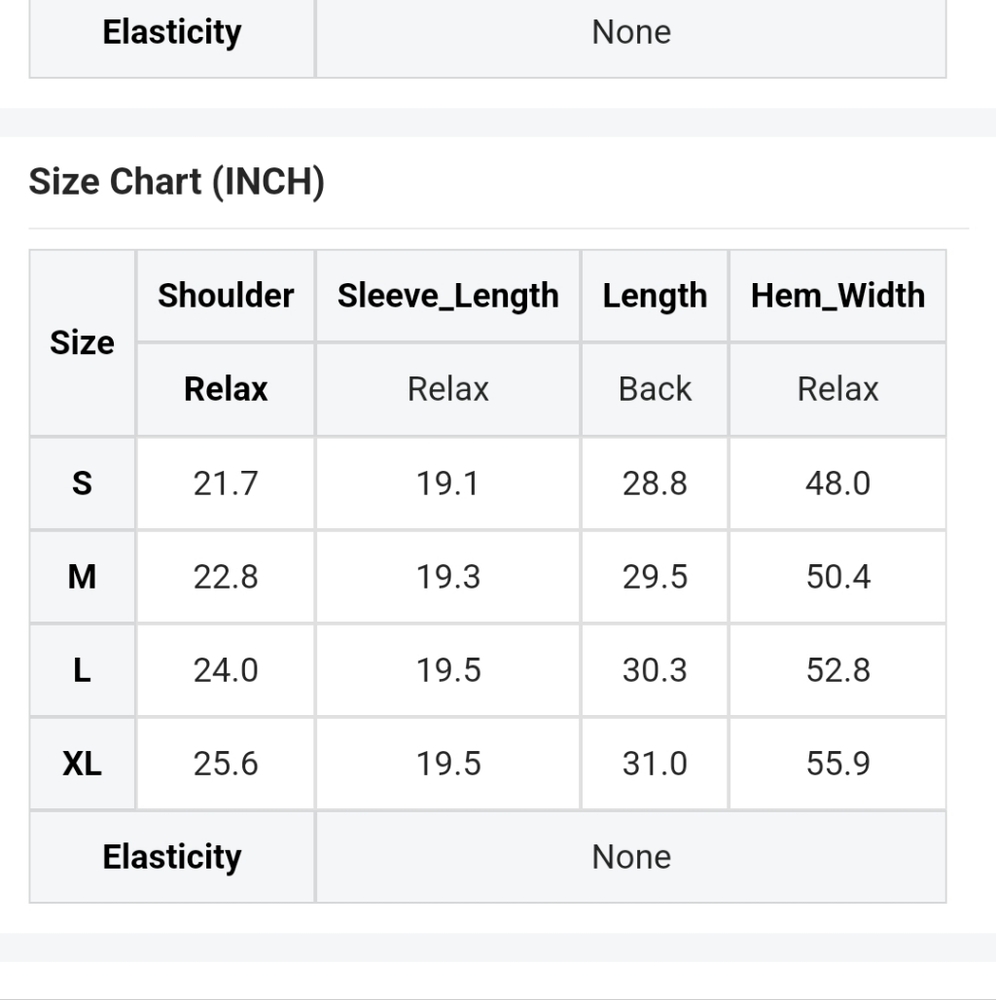Viewport: 996px width, 1000px height.
Task: Click the 30.3 length value for L
Action: click(655, 670)
